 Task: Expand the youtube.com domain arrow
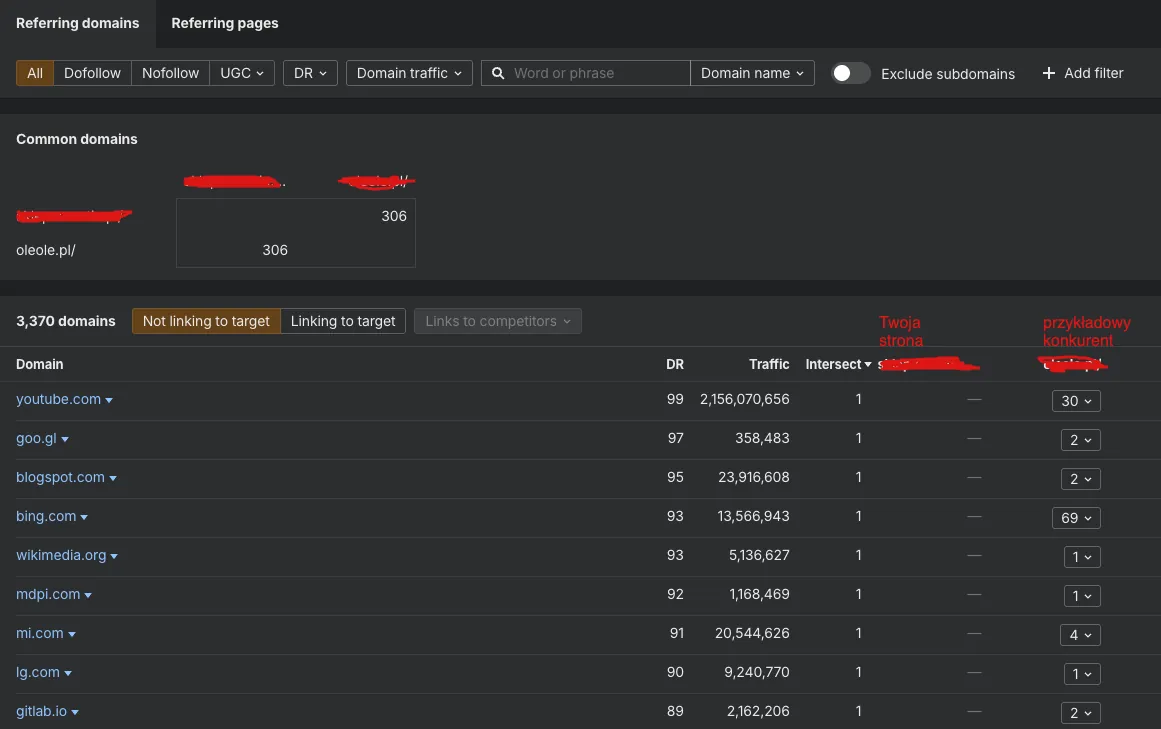[x=109, y=400]
